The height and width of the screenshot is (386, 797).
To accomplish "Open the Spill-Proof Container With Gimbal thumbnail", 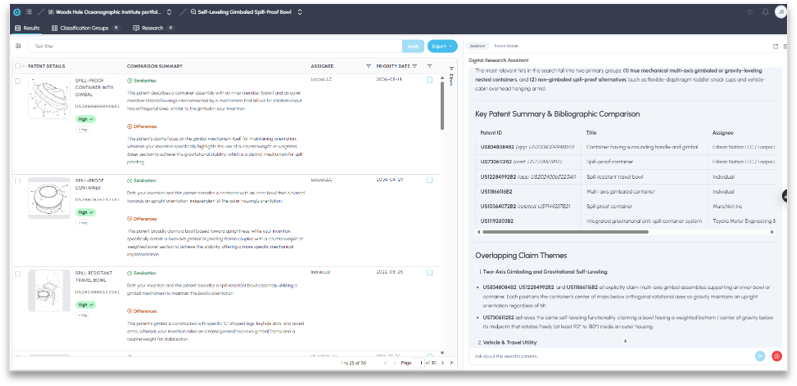I will (49, 98).
